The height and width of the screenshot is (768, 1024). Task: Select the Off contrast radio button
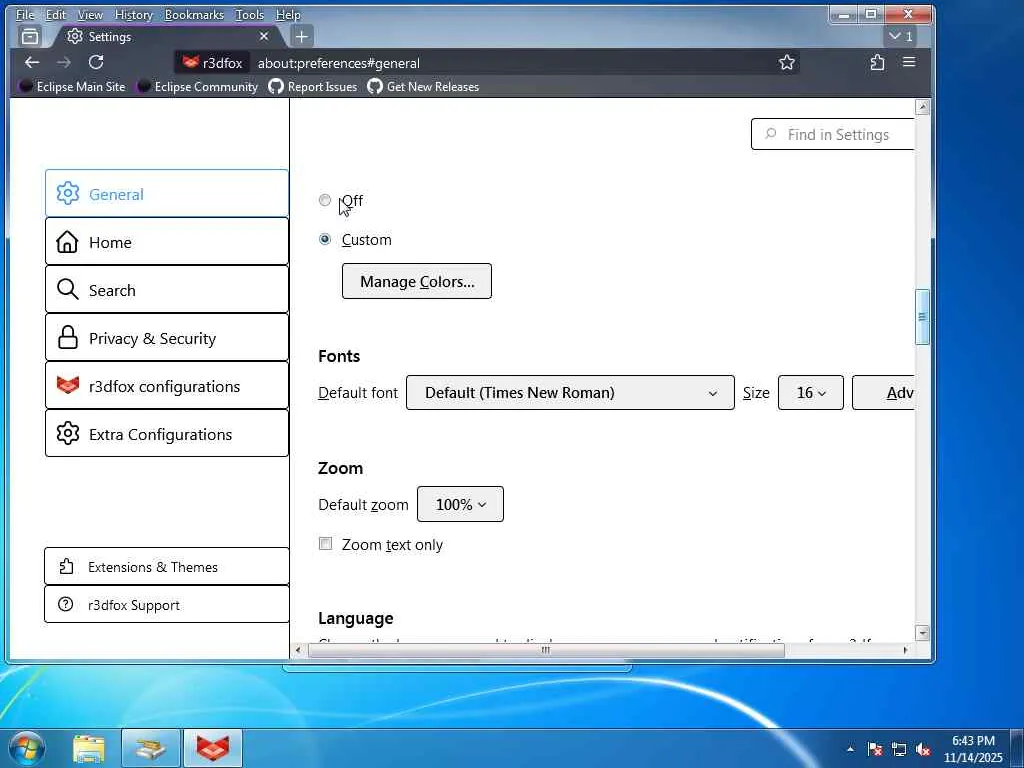[x=325, y=200]
